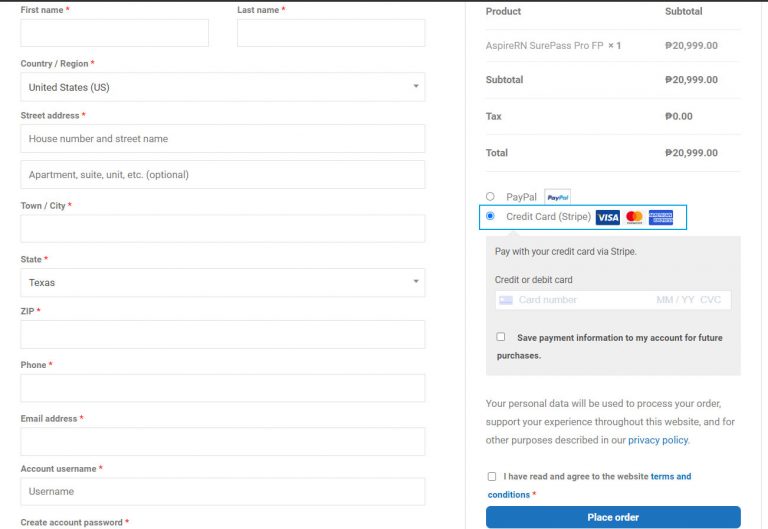Expand the State dropdown showing Texas
This screenshot has height=529, width=768.
(x=223, y=283)
